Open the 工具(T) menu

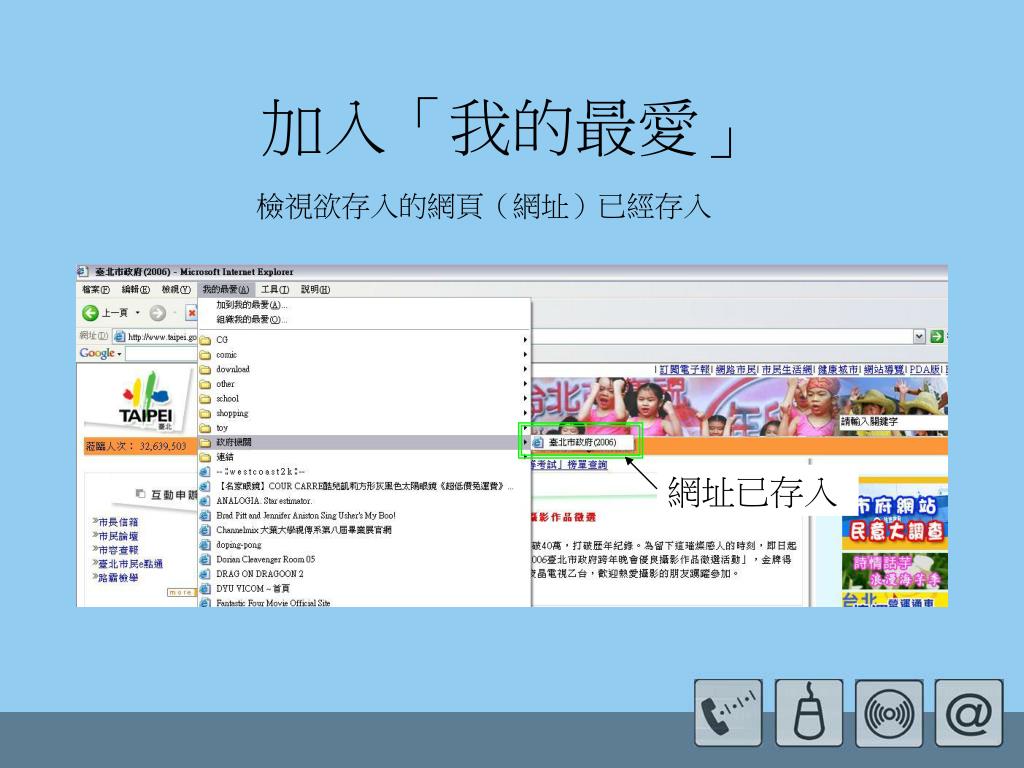click(x=275, y=289)
